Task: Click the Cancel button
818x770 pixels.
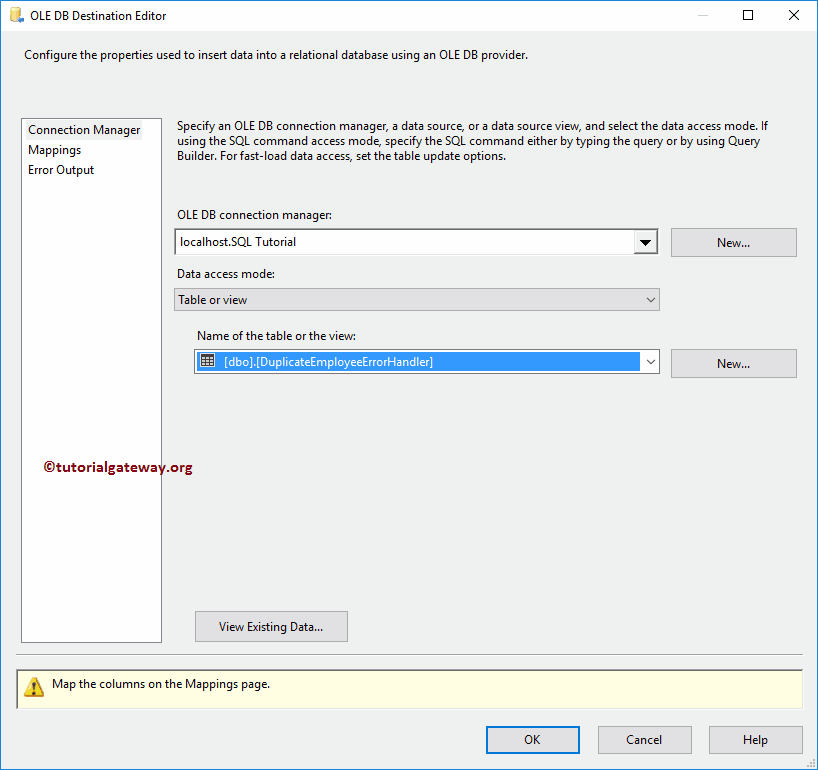Action: [x=644, y=739]
